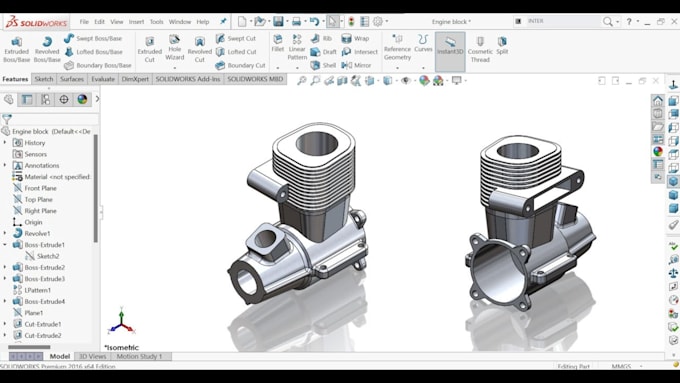Choose the Lofted Cut feature
Screen dimensions: 680x383
click(236, 52)
